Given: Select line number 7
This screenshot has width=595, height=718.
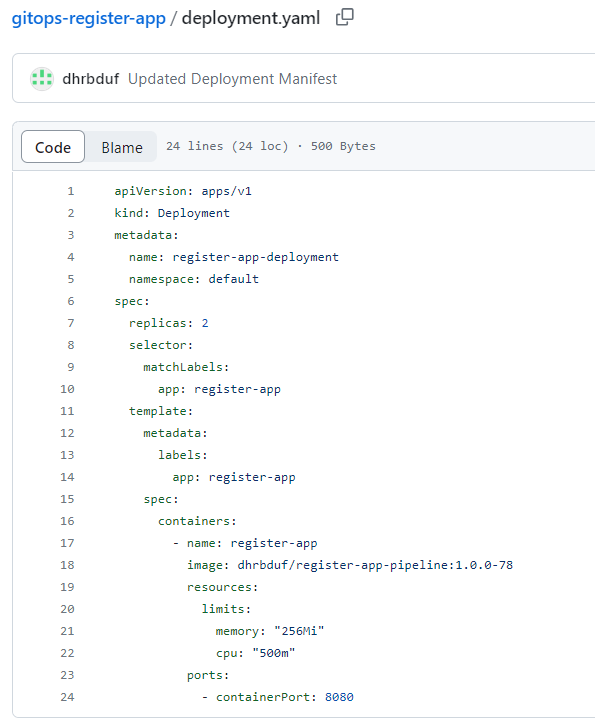Looking at the screenshot, I should pyautogui.click(x=71, y=323).
